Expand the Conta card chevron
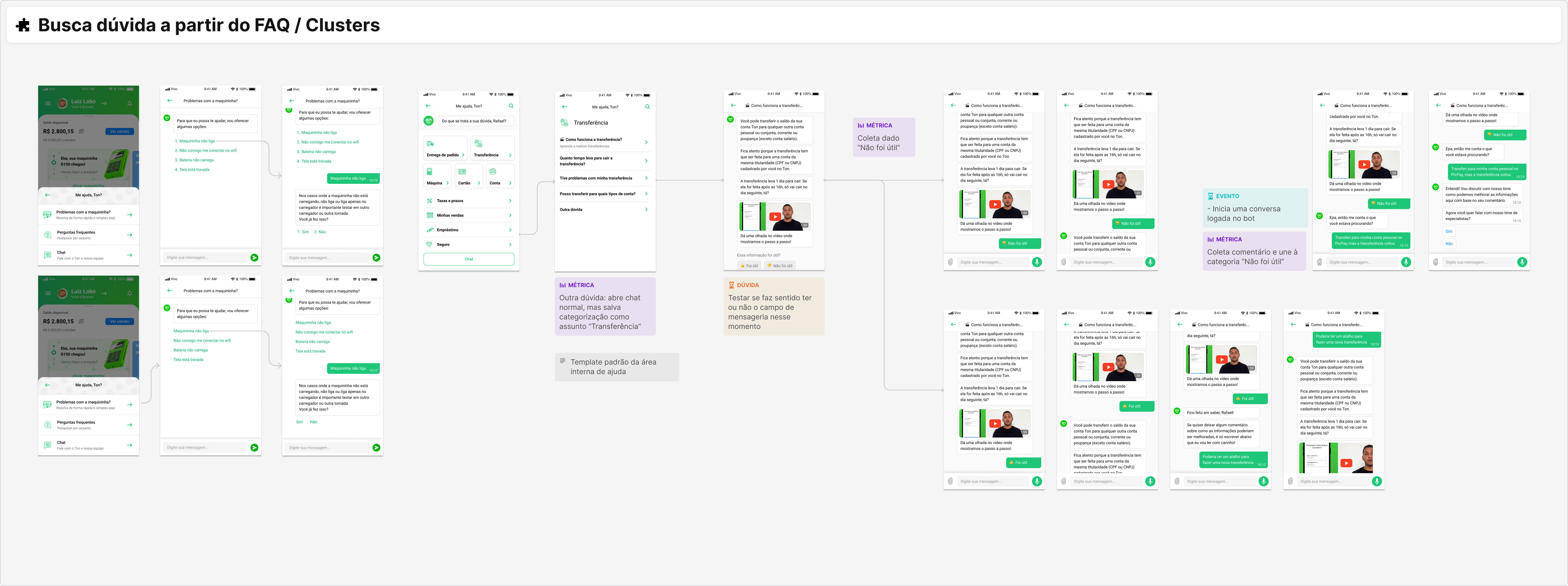1568x586 pixels. (510, 183)
